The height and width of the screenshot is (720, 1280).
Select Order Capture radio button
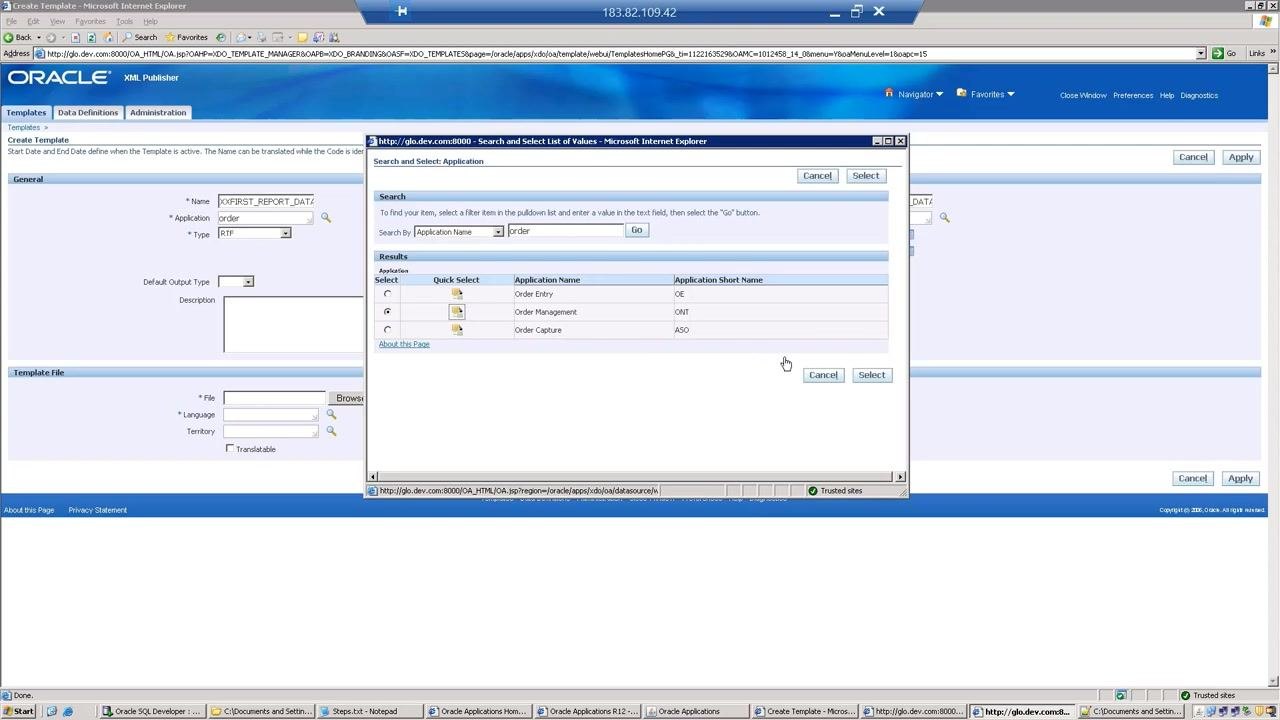tap(387, 330)
